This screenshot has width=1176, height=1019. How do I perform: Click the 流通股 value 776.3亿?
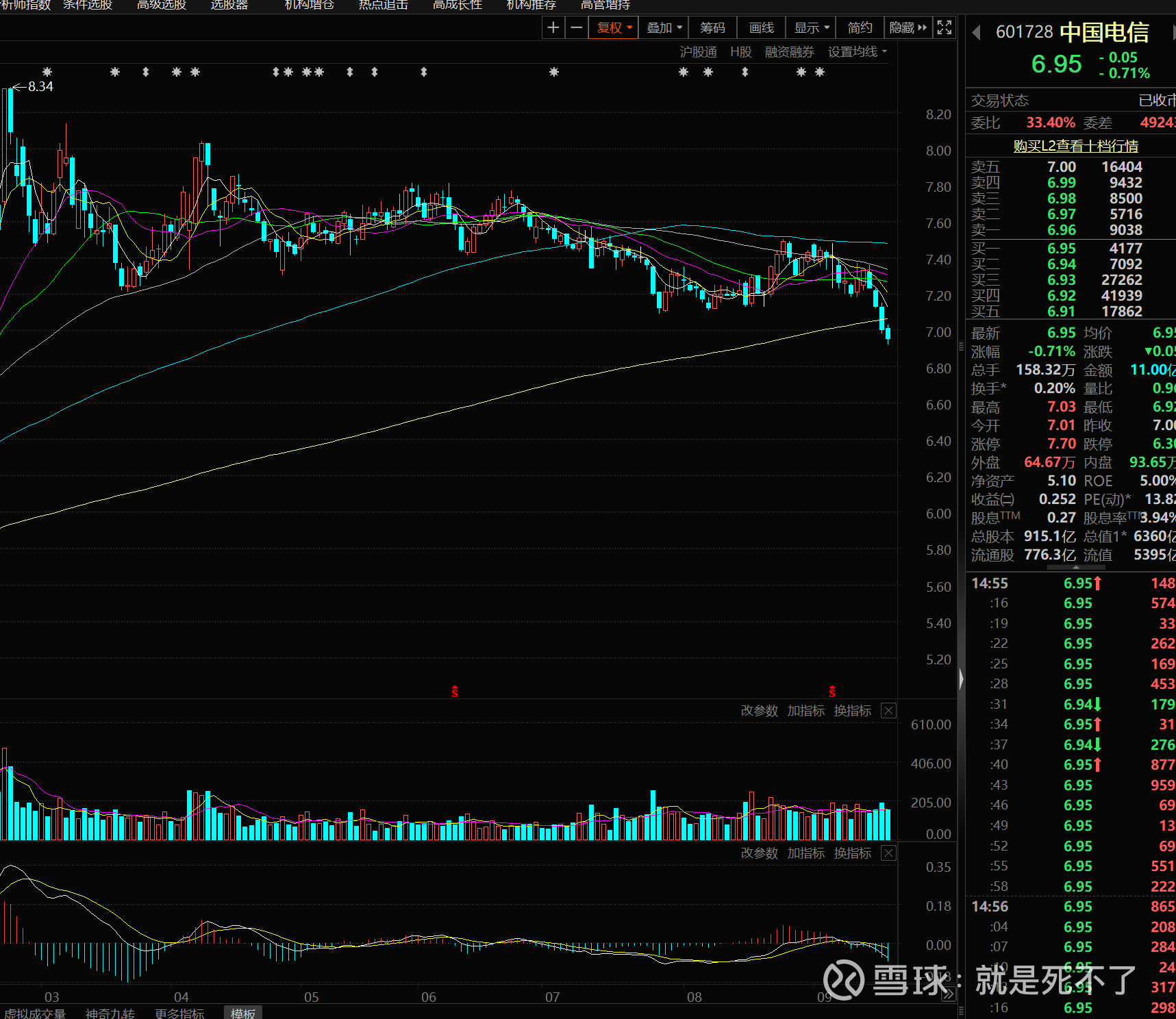pos(1050,555)
